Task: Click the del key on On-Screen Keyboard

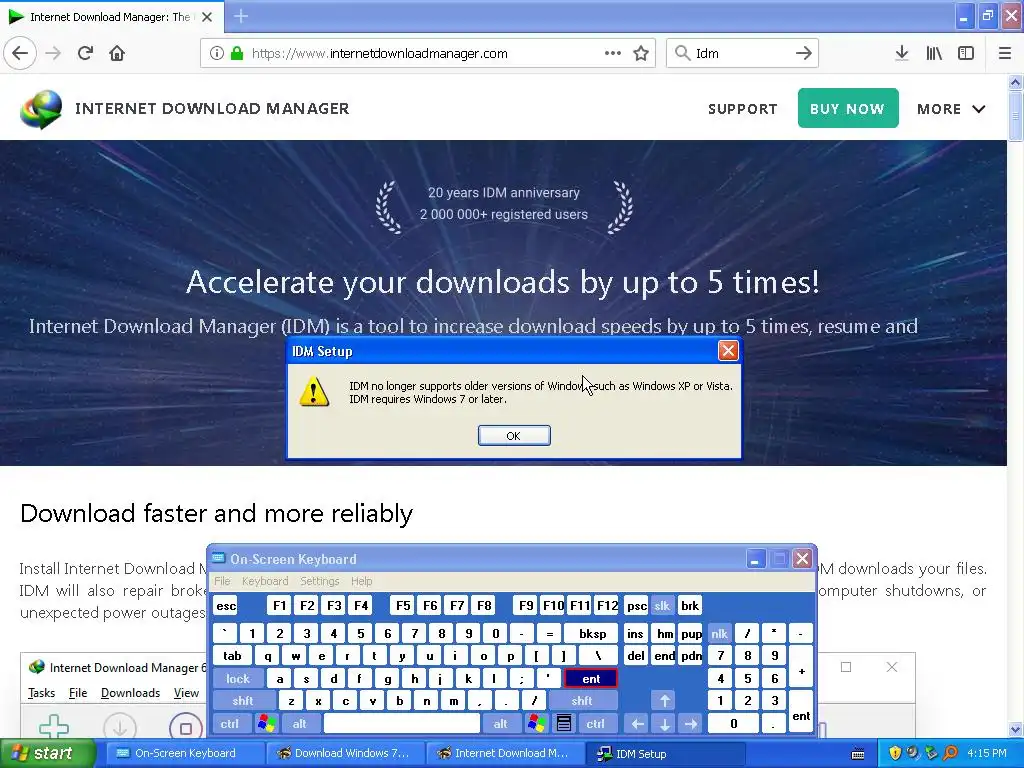Action: pos(635,656)
